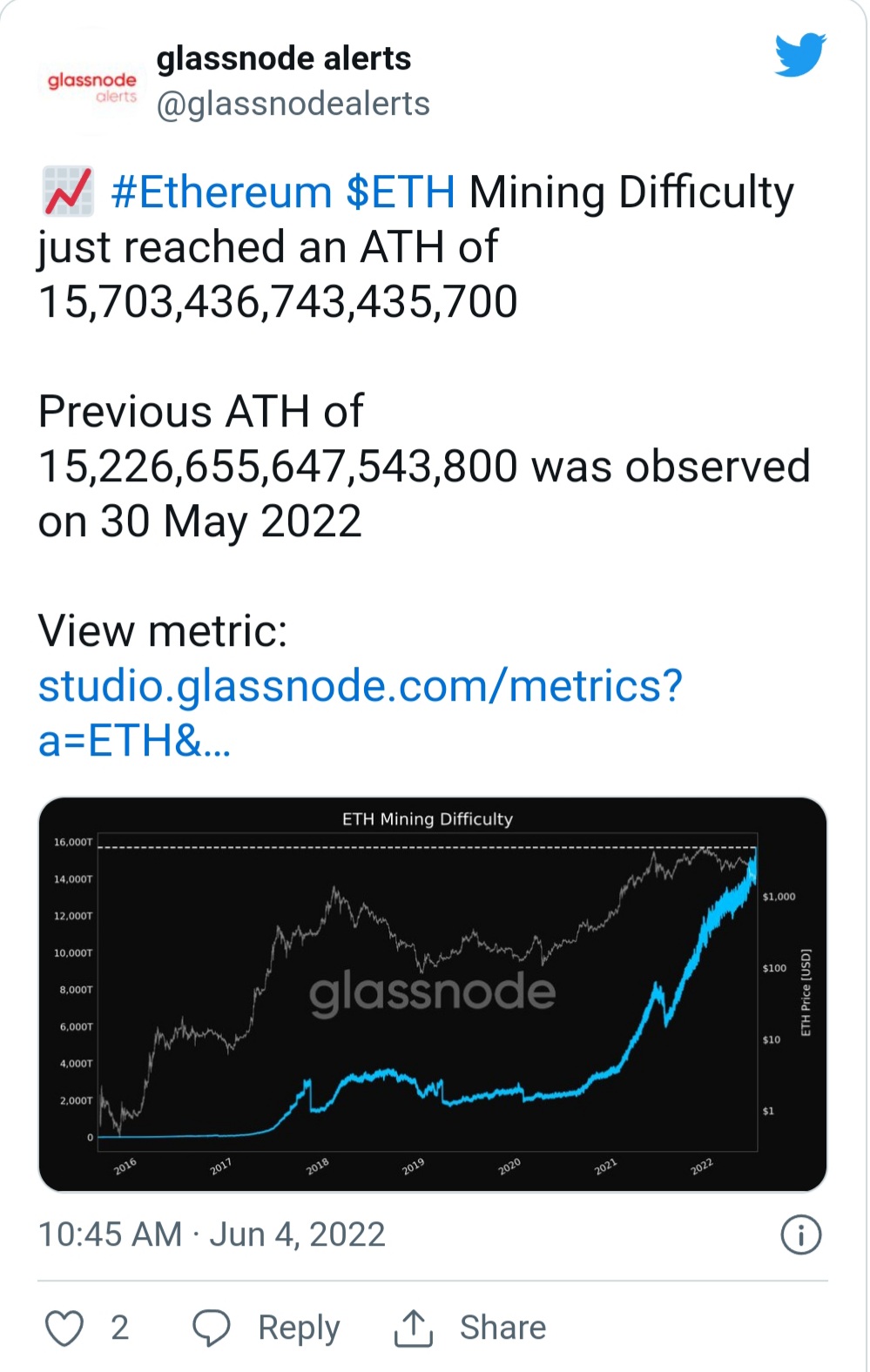Open the glassnode alerts profile avatar
Viewport: 870px width, 1372px height.
click(91, 87)
